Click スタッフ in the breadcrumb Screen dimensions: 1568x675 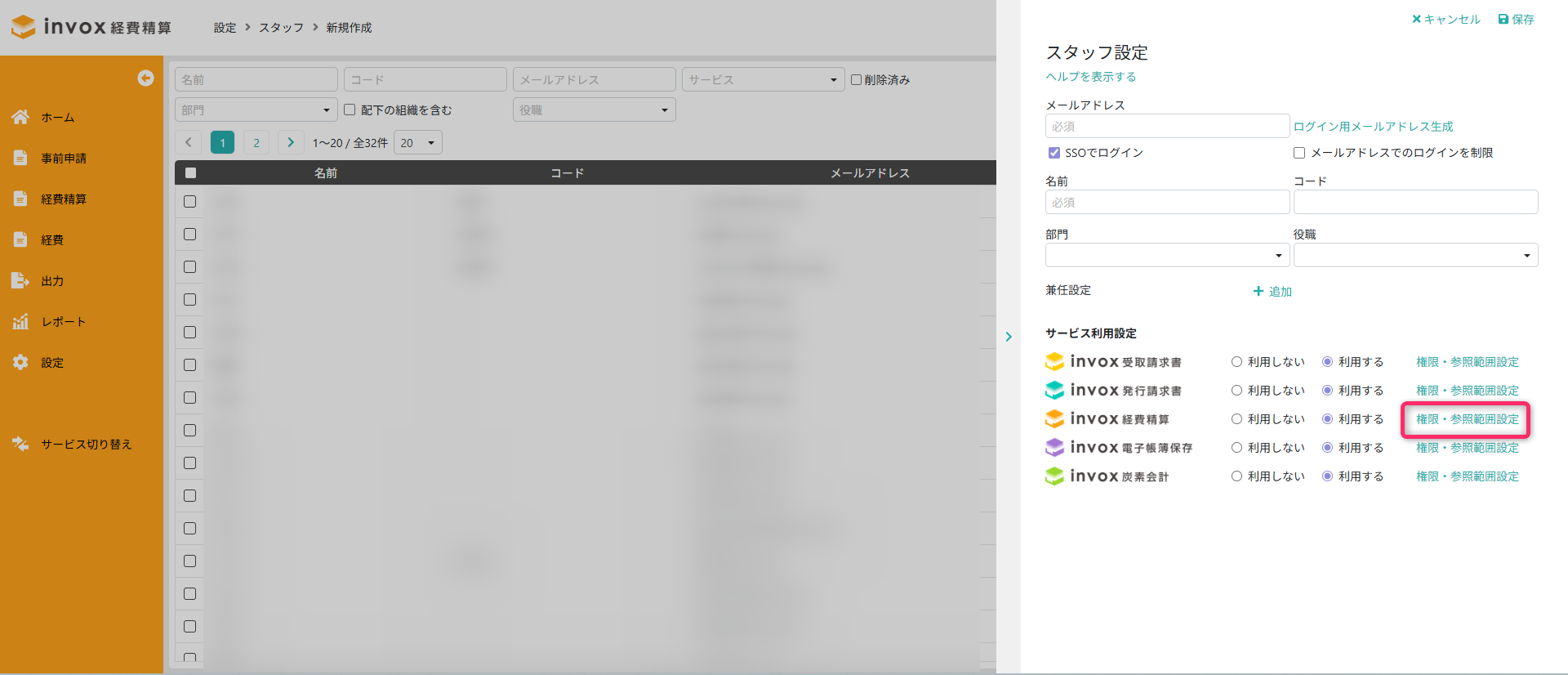coord(281,28)
